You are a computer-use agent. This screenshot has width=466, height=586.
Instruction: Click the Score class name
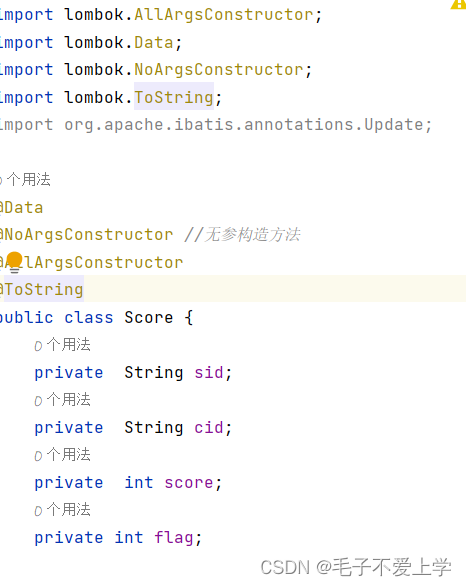[x=149, y=317]
